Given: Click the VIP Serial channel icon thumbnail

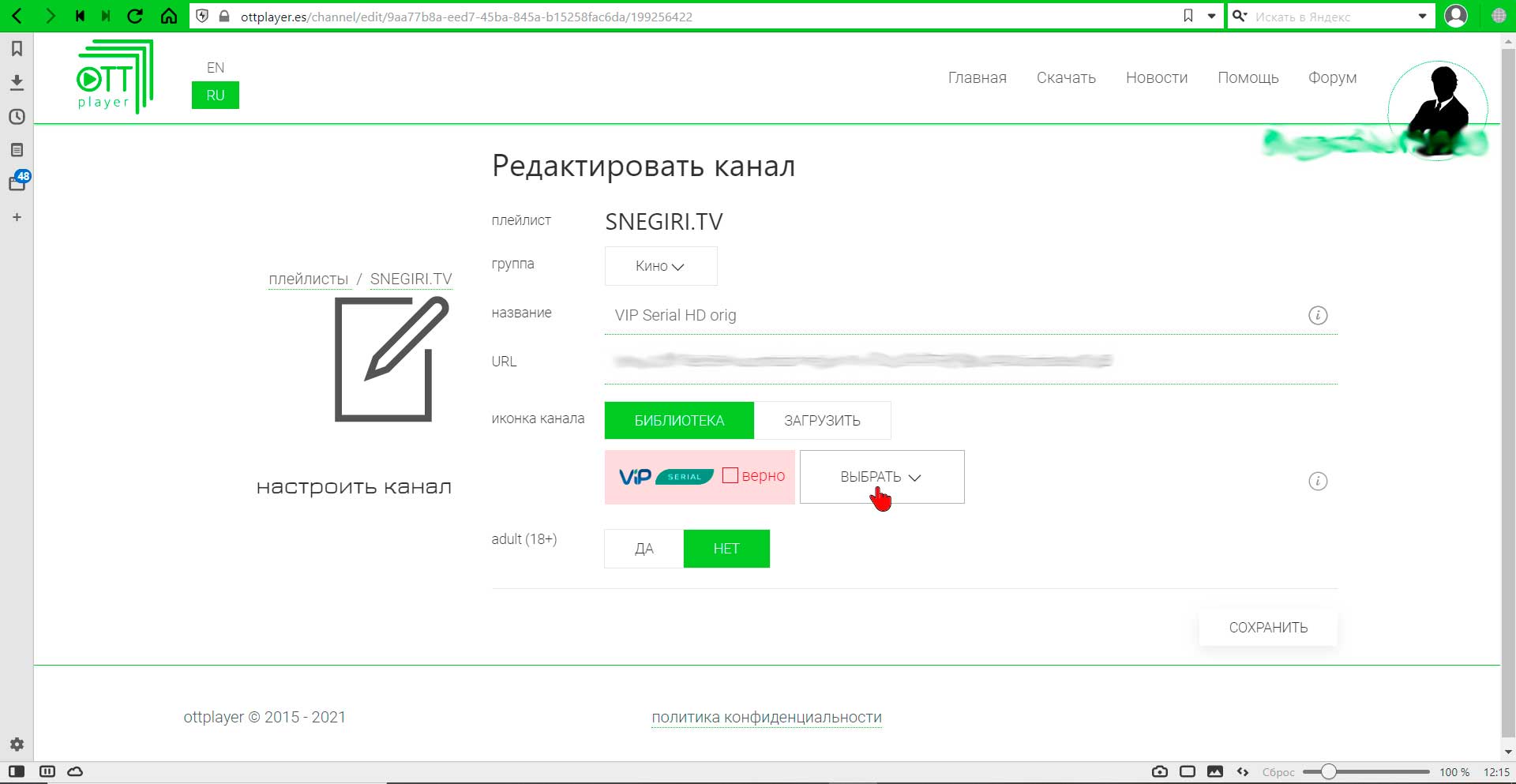Looking at the screenshot, I should coord(666,476).
